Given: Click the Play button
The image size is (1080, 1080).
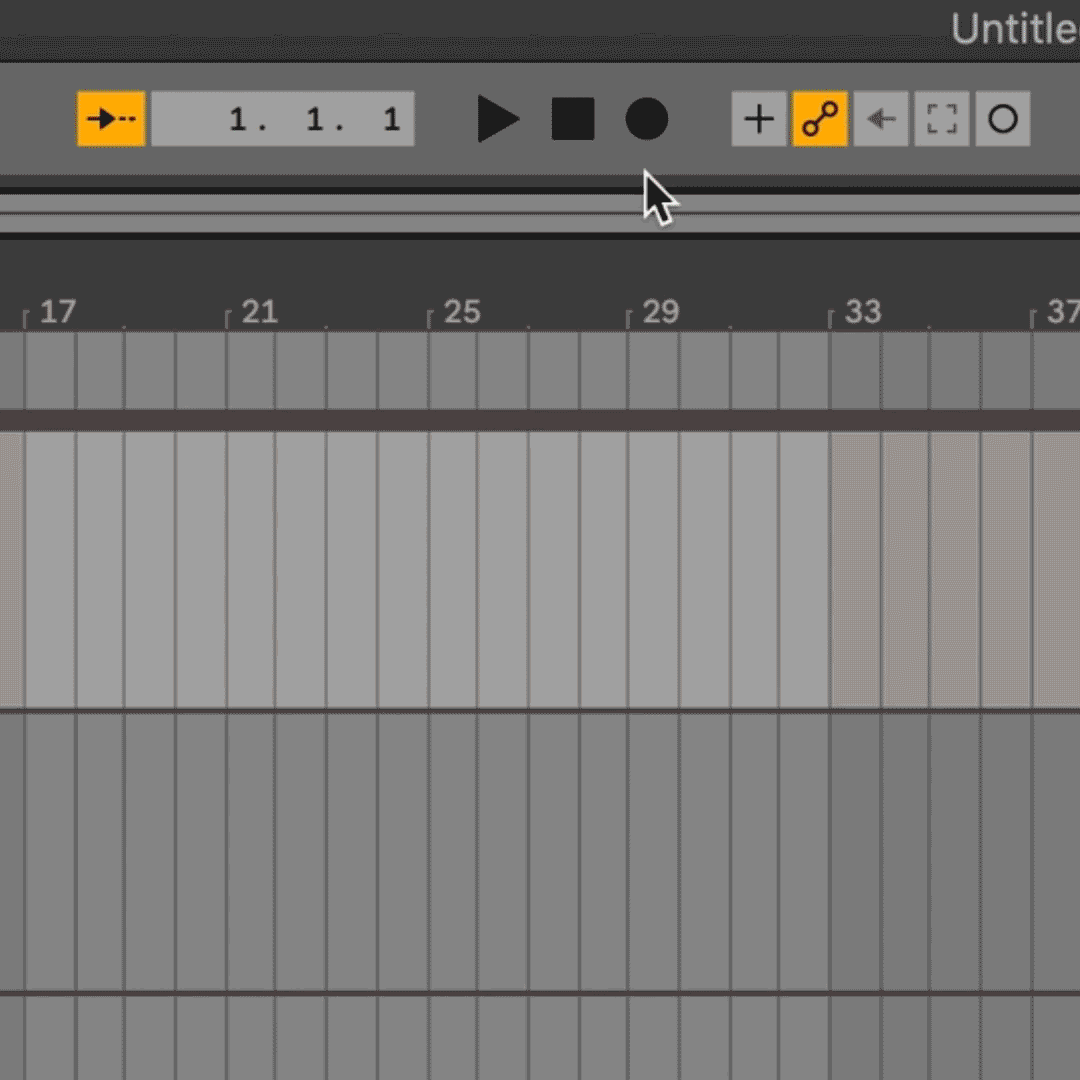Looking at the screenshot, I should [497, 119].
